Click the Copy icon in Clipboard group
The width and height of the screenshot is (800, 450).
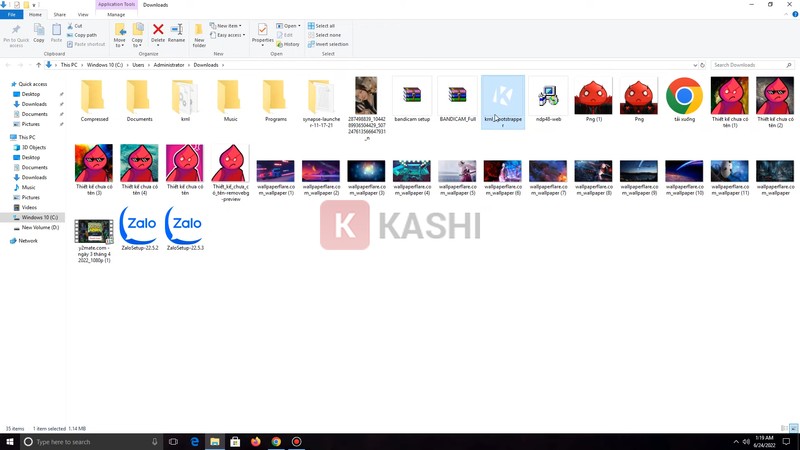click(39, 34)
